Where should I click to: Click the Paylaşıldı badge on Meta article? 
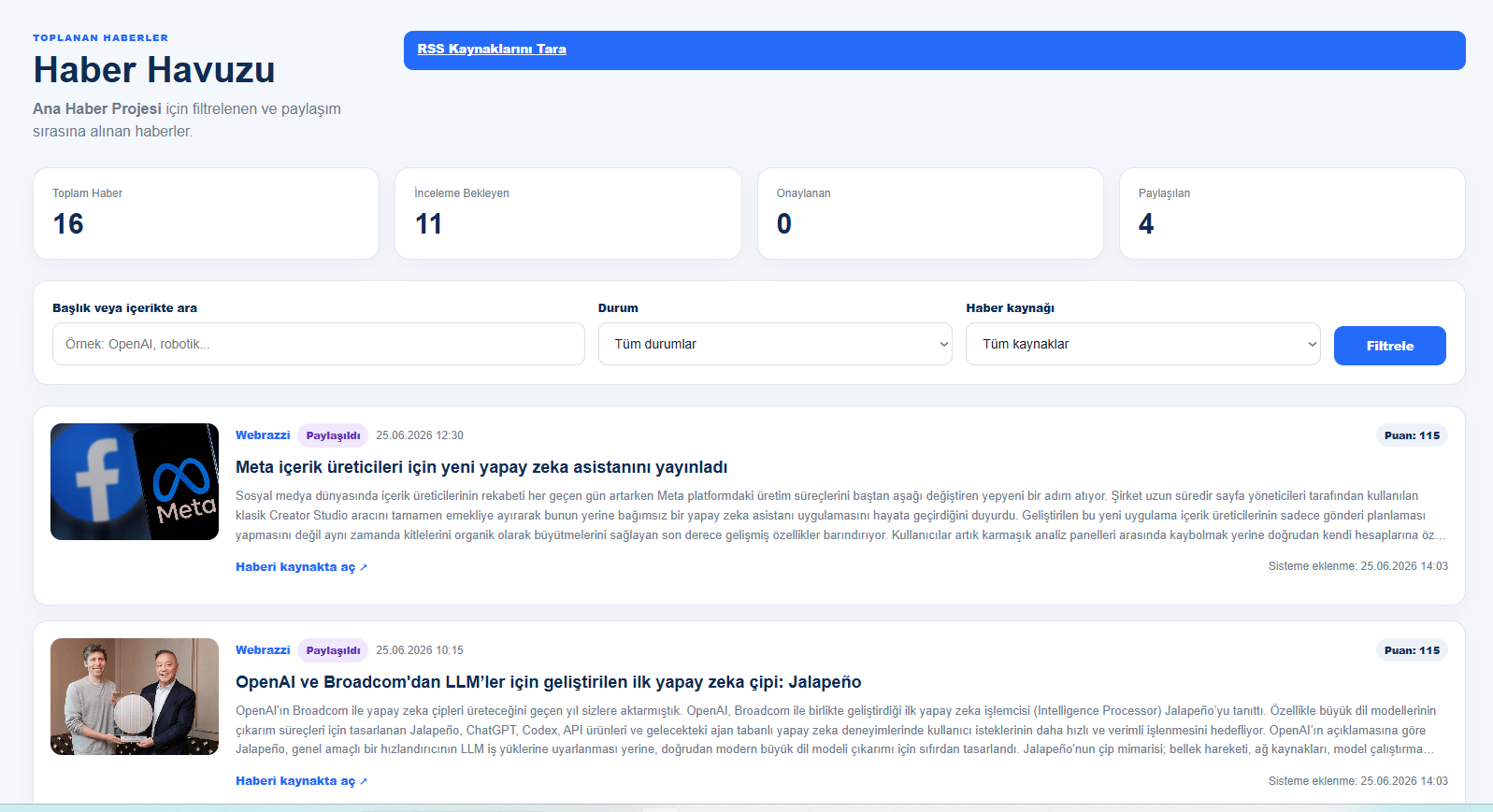tap(333, 435)
